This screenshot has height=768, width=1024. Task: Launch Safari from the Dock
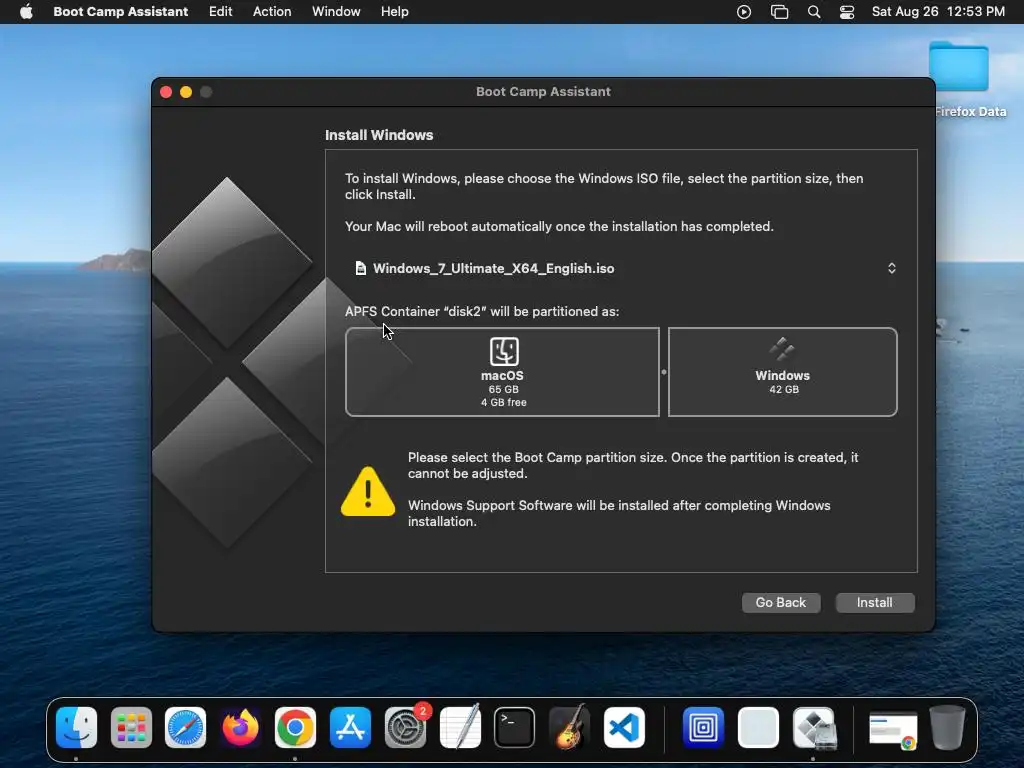coord(185,728)
